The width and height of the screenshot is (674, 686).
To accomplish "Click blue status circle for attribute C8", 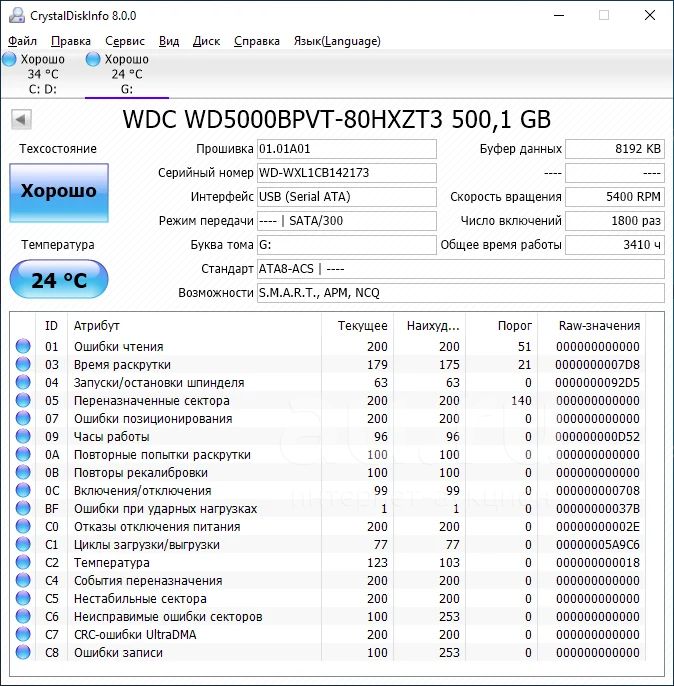I will [23, 652].
